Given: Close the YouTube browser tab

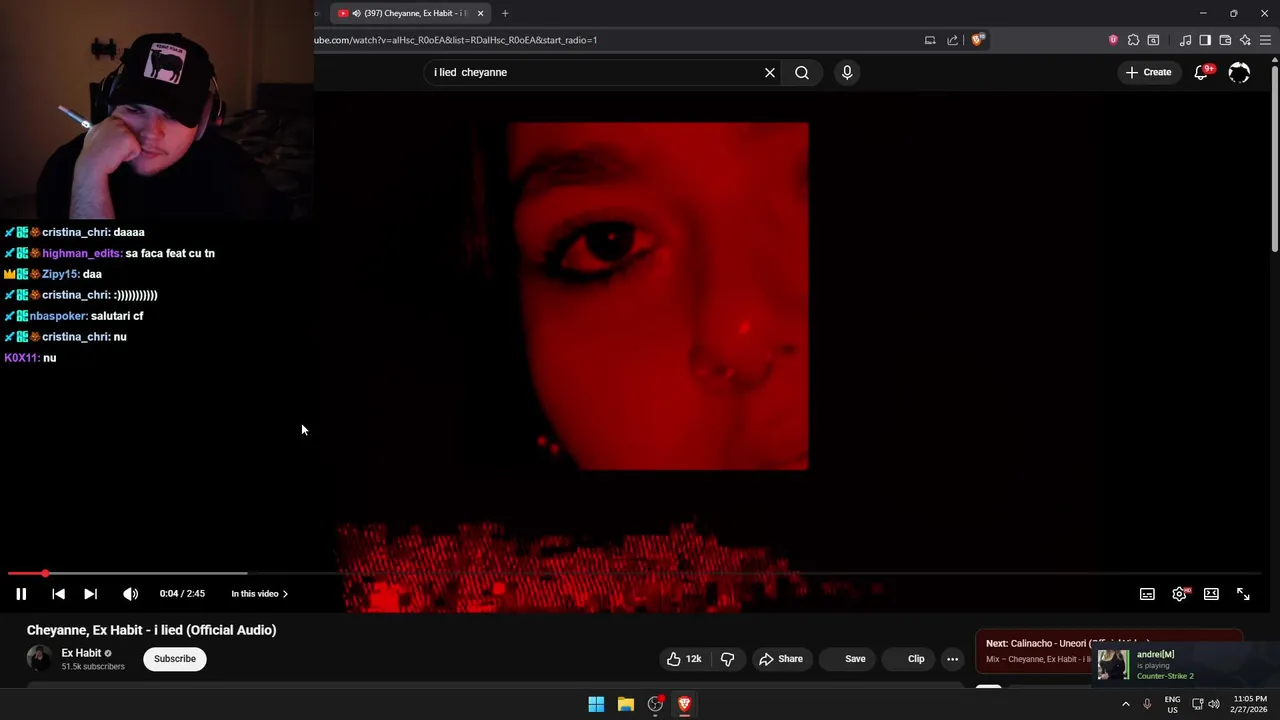Looking at the screenshot, I should [481, 13].
